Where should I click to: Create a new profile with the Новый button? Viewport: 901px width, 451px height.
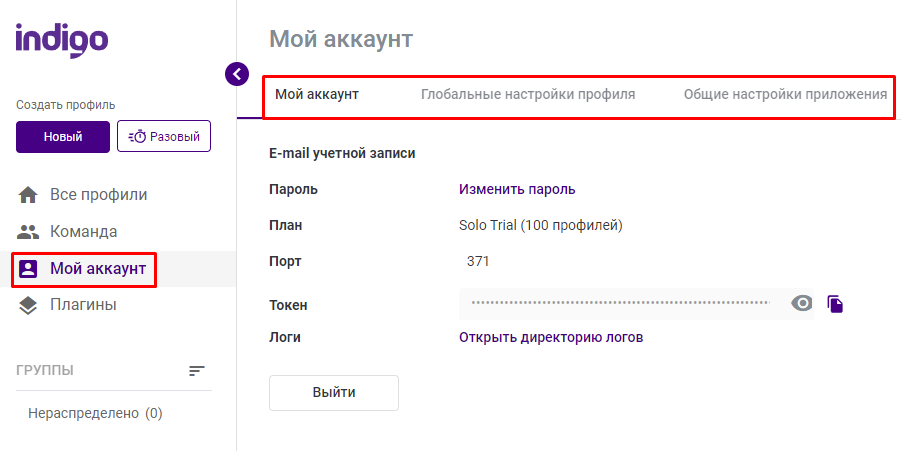tap(63, 137)
